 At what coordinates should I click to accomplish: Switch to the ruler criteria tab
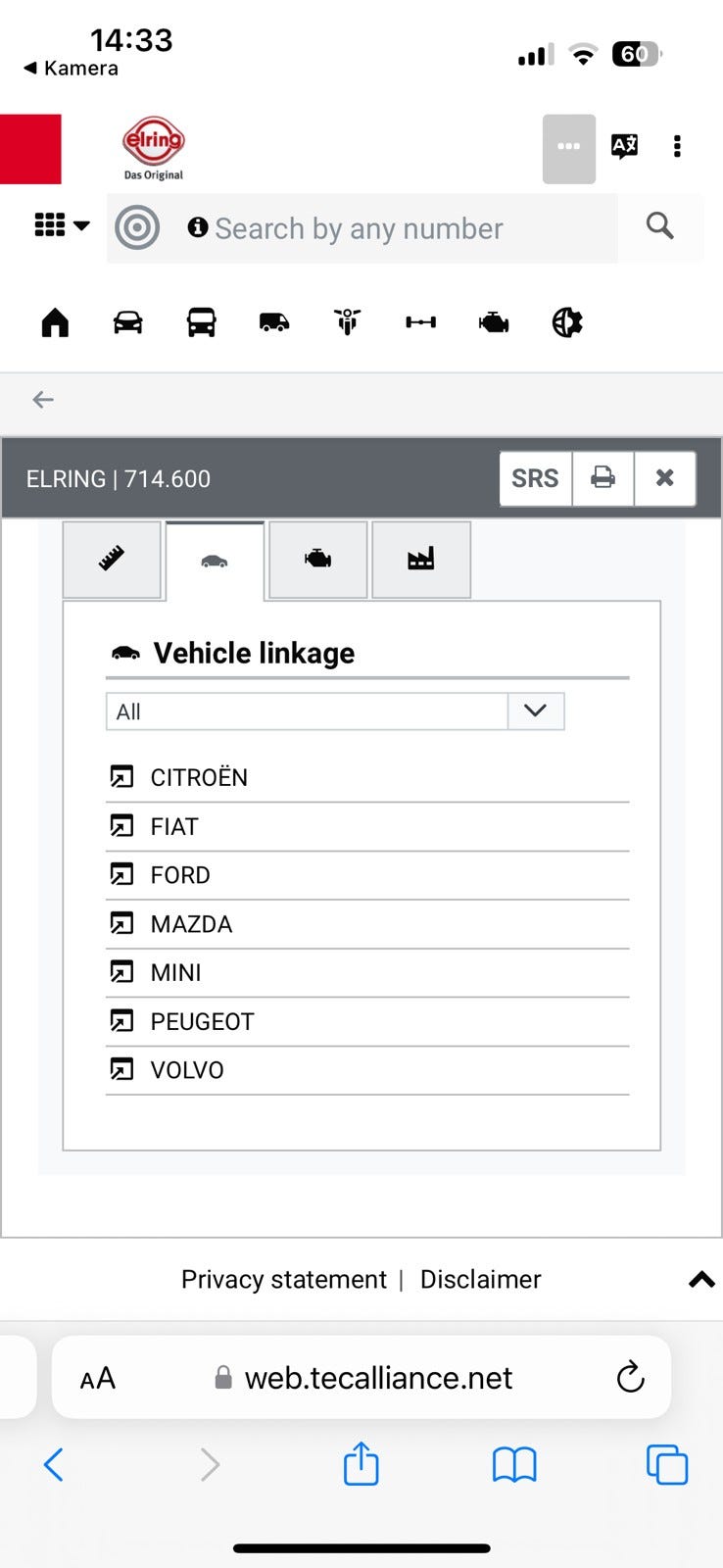pos(112,560)
